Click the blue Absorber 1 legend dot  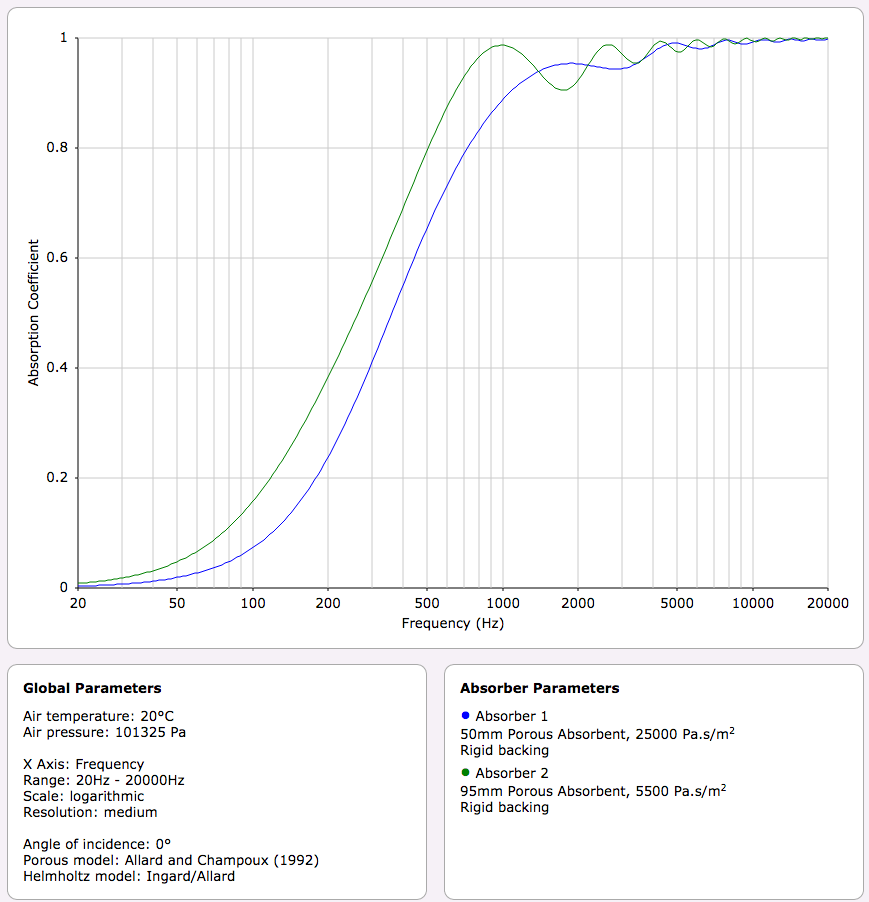pos(465,715)
